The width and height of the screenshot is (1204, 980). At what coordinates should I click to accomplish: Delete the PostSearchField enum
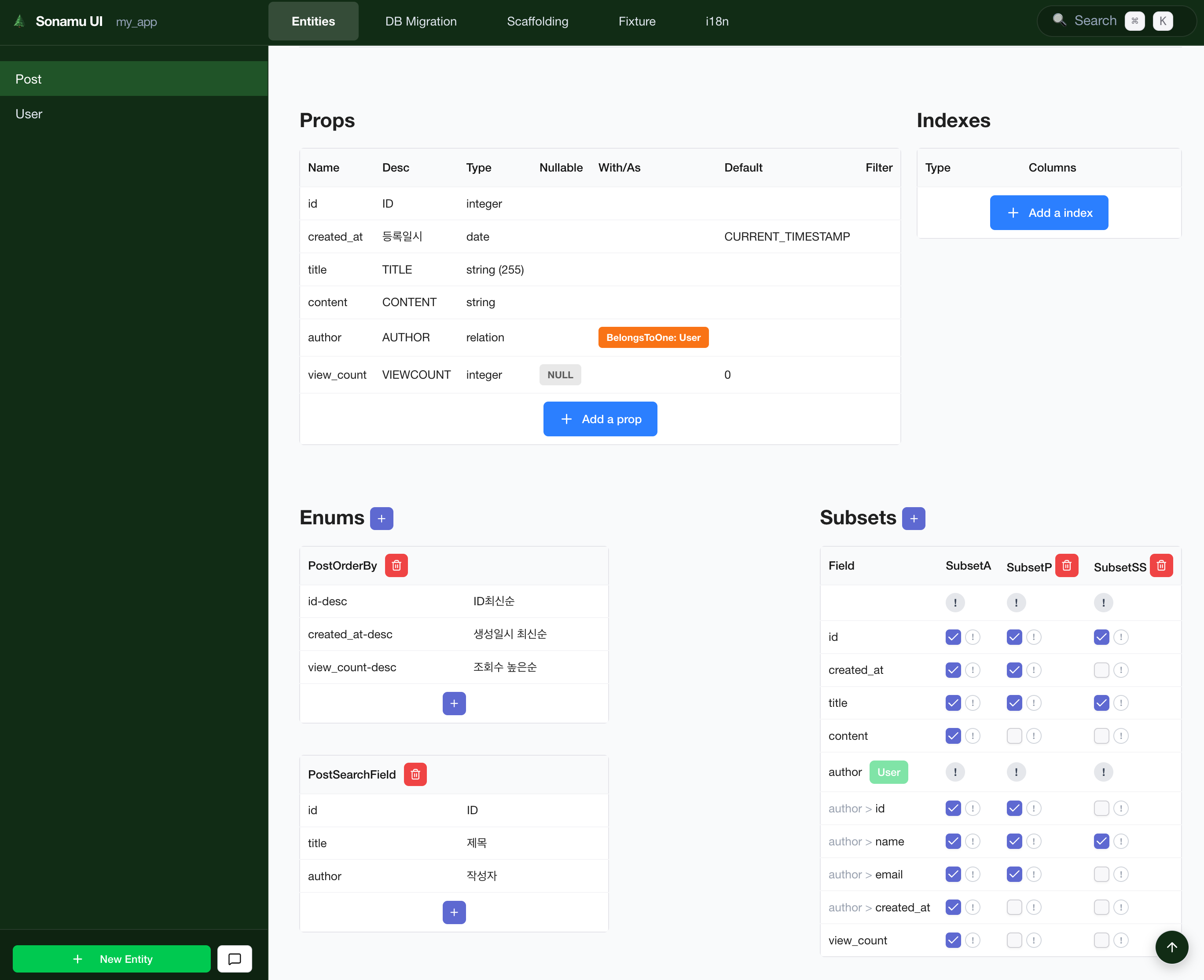click(415, 774)
